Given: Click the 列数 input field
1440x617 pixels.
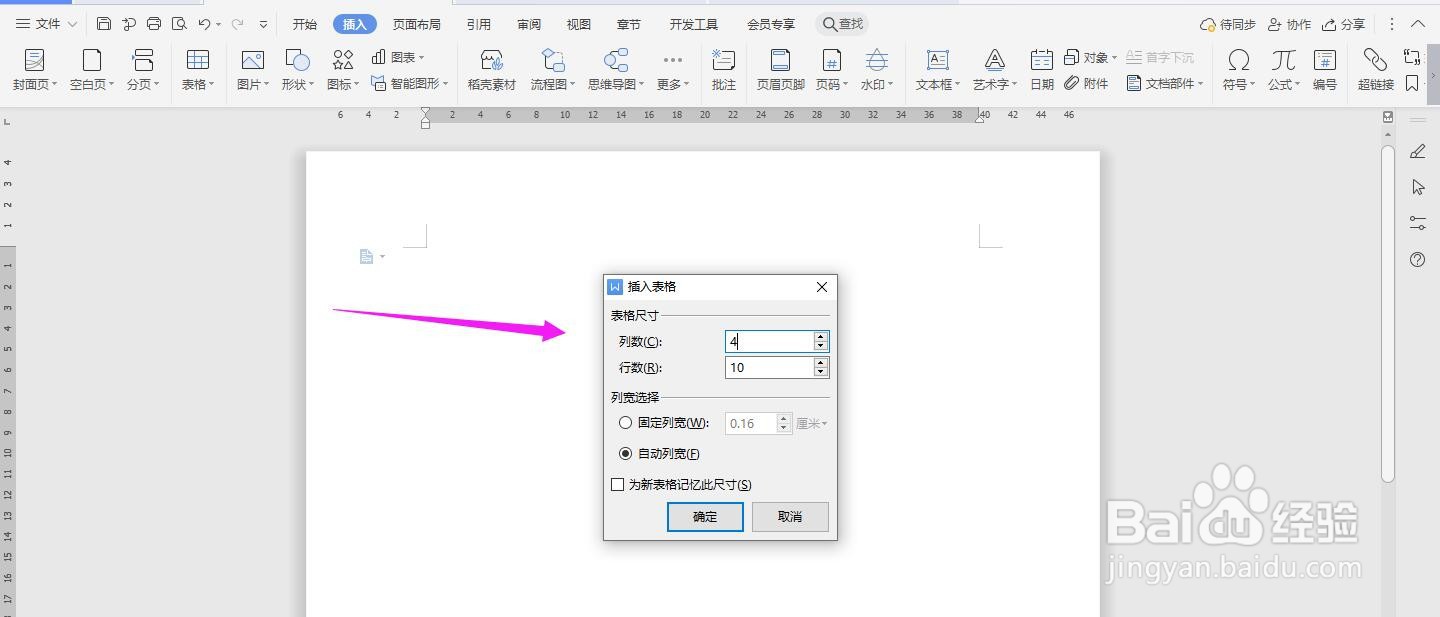Looking at the screenshot, I should click(x=770, y=341).
